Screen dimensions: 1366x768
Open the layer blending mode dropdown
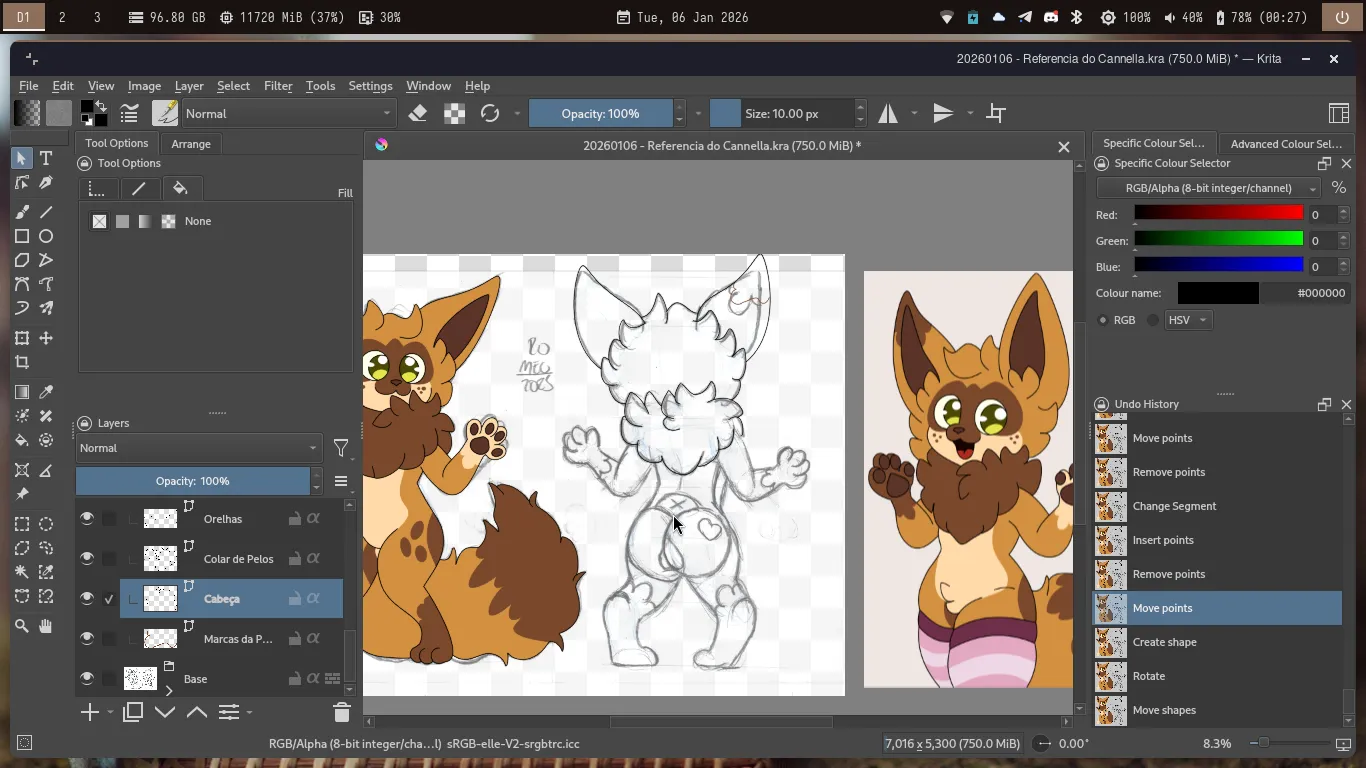tap(198, 448)
